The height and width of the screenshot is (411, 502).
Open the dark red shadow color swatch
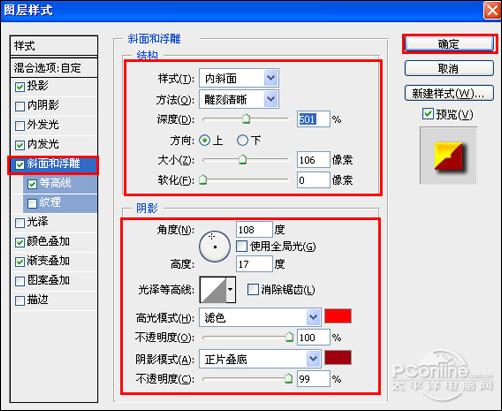pyautogui.click(x=338, y=358)
